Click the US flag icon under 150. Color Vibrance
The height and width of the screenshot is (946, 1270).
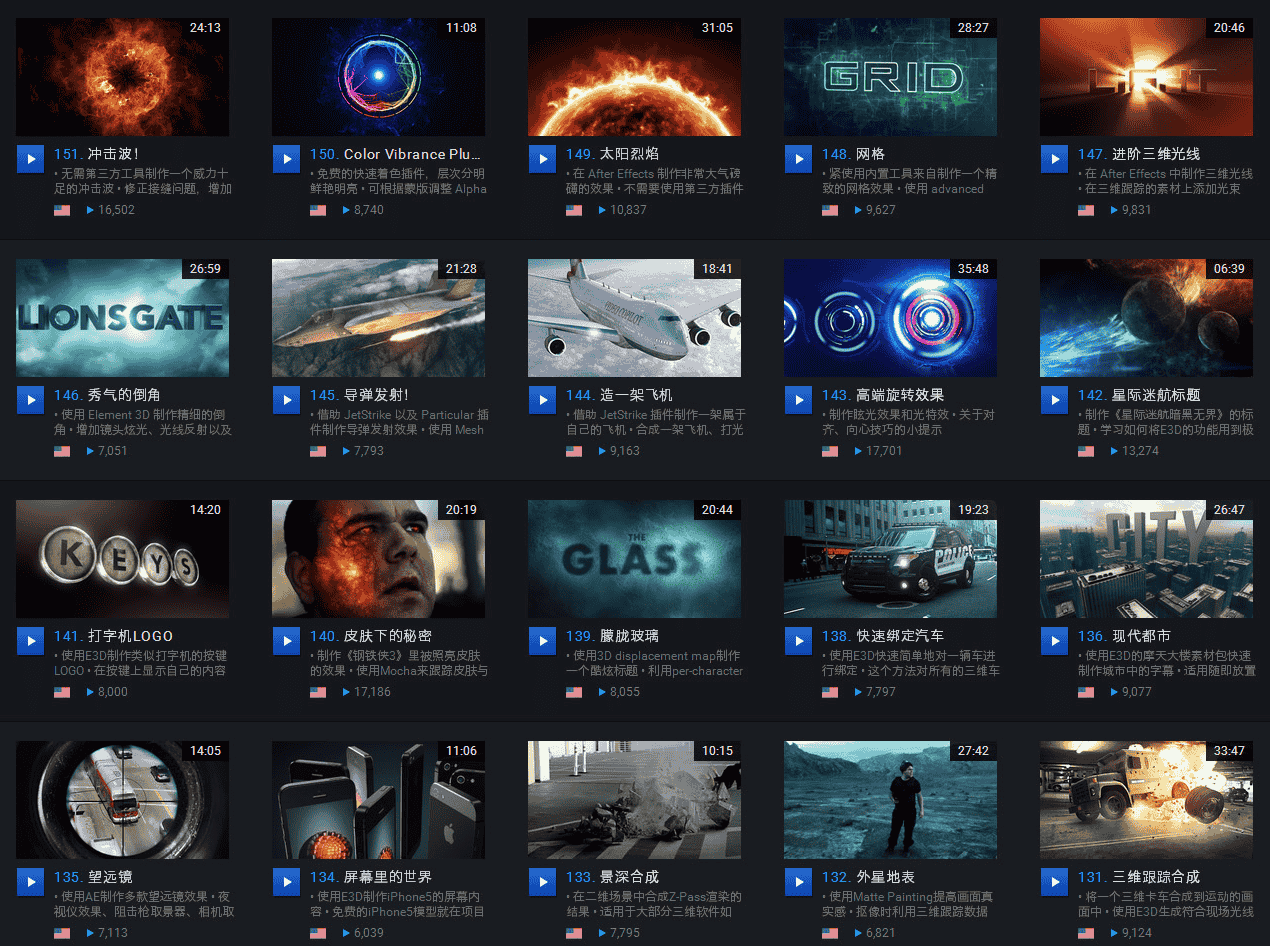[318, 210]
